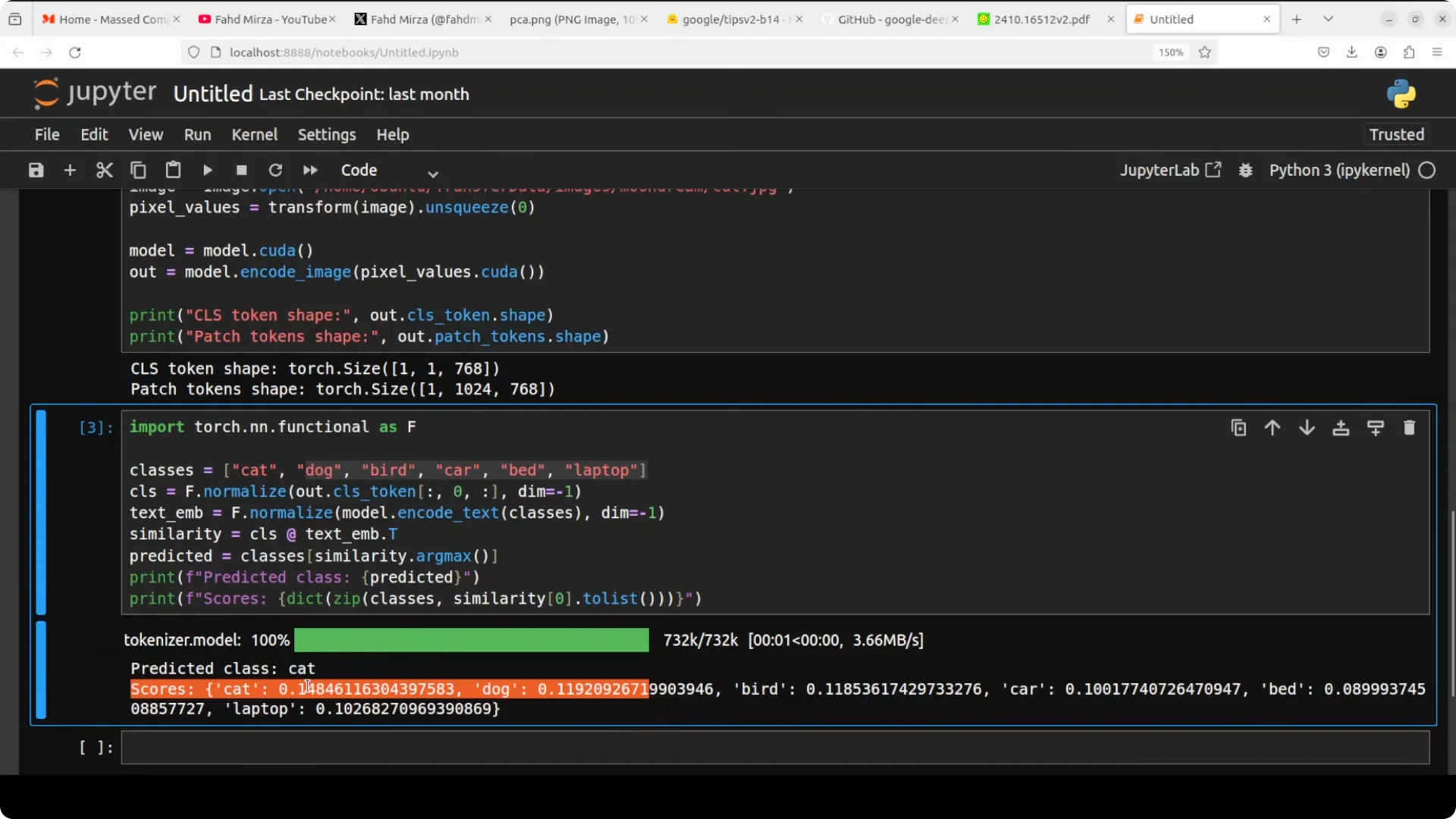Click the empty code cell input

point(775,748)
